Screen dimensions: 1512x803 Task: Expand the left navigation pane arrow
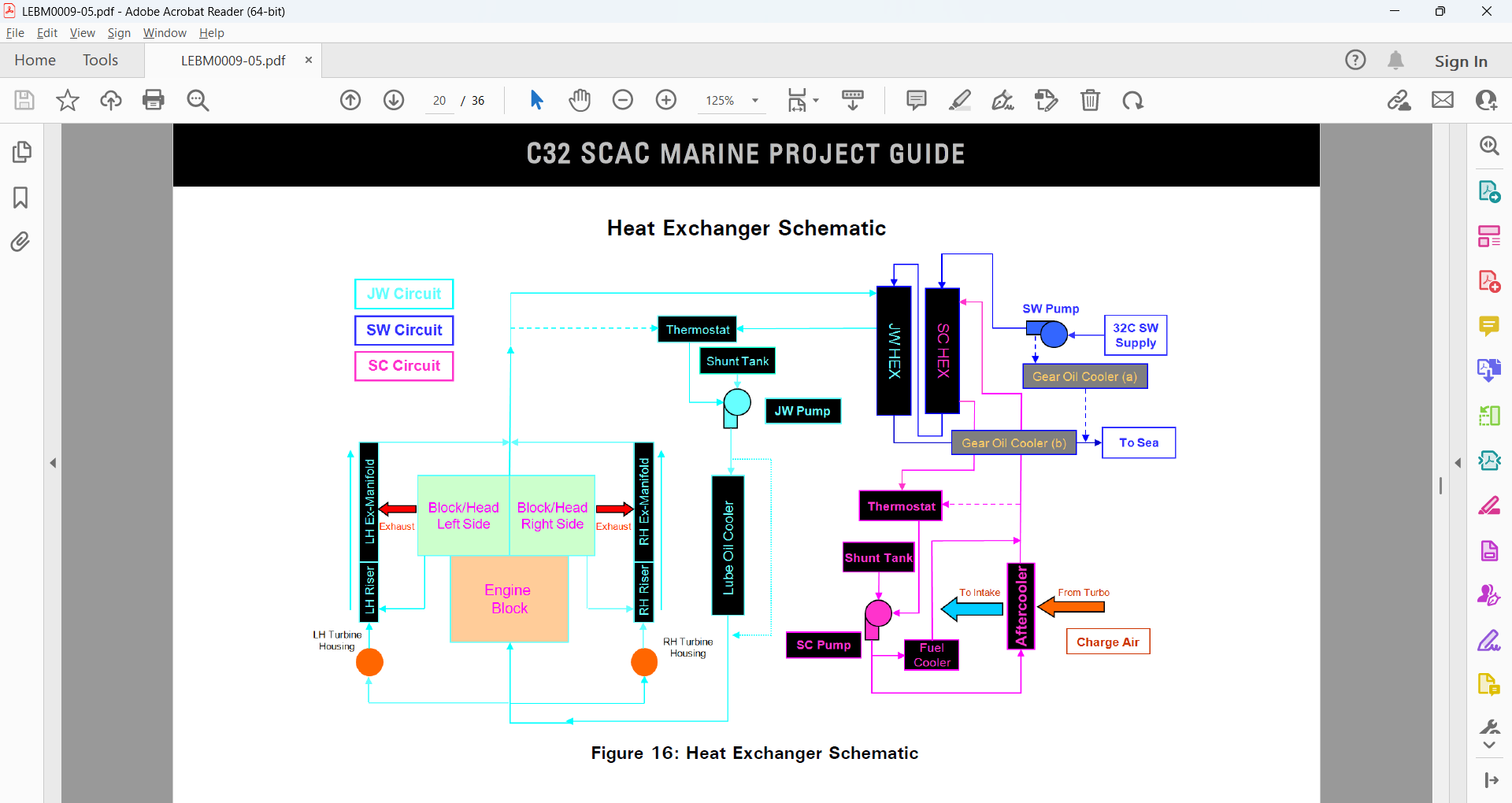(53, 463)
